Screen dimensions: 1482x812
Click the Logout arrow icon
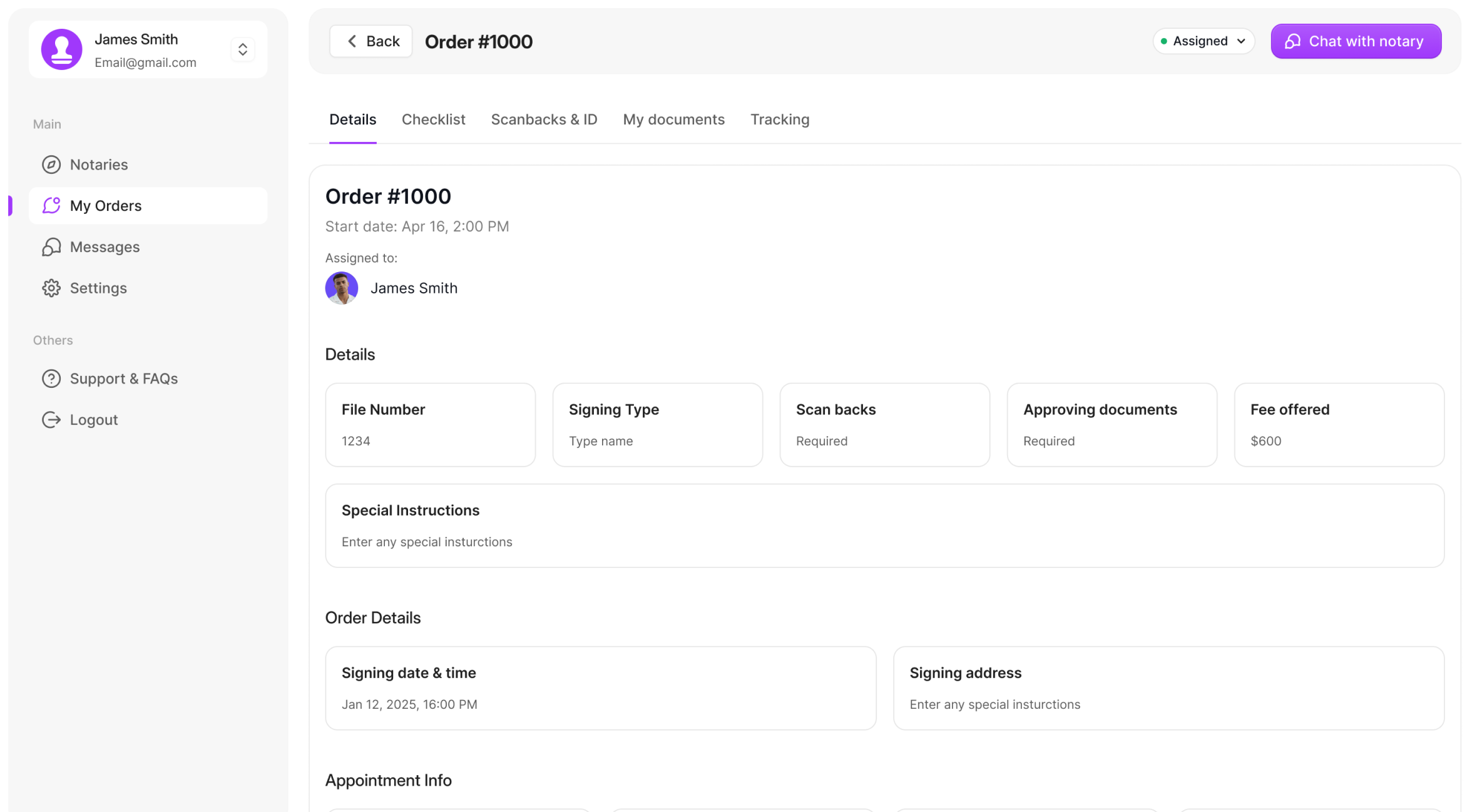point(51,420)
